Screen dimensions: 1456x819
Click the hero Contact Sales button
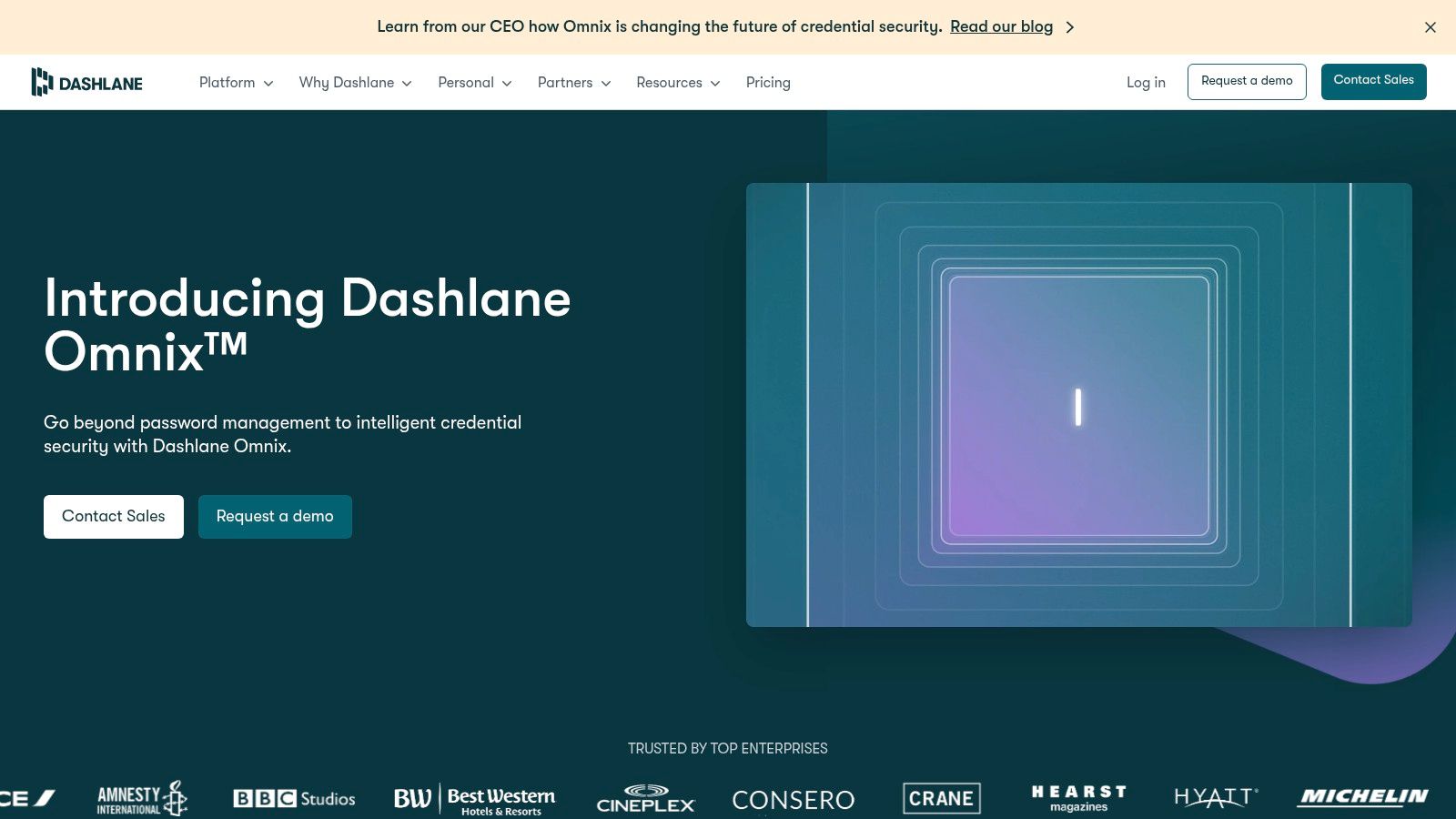point(114,516)
